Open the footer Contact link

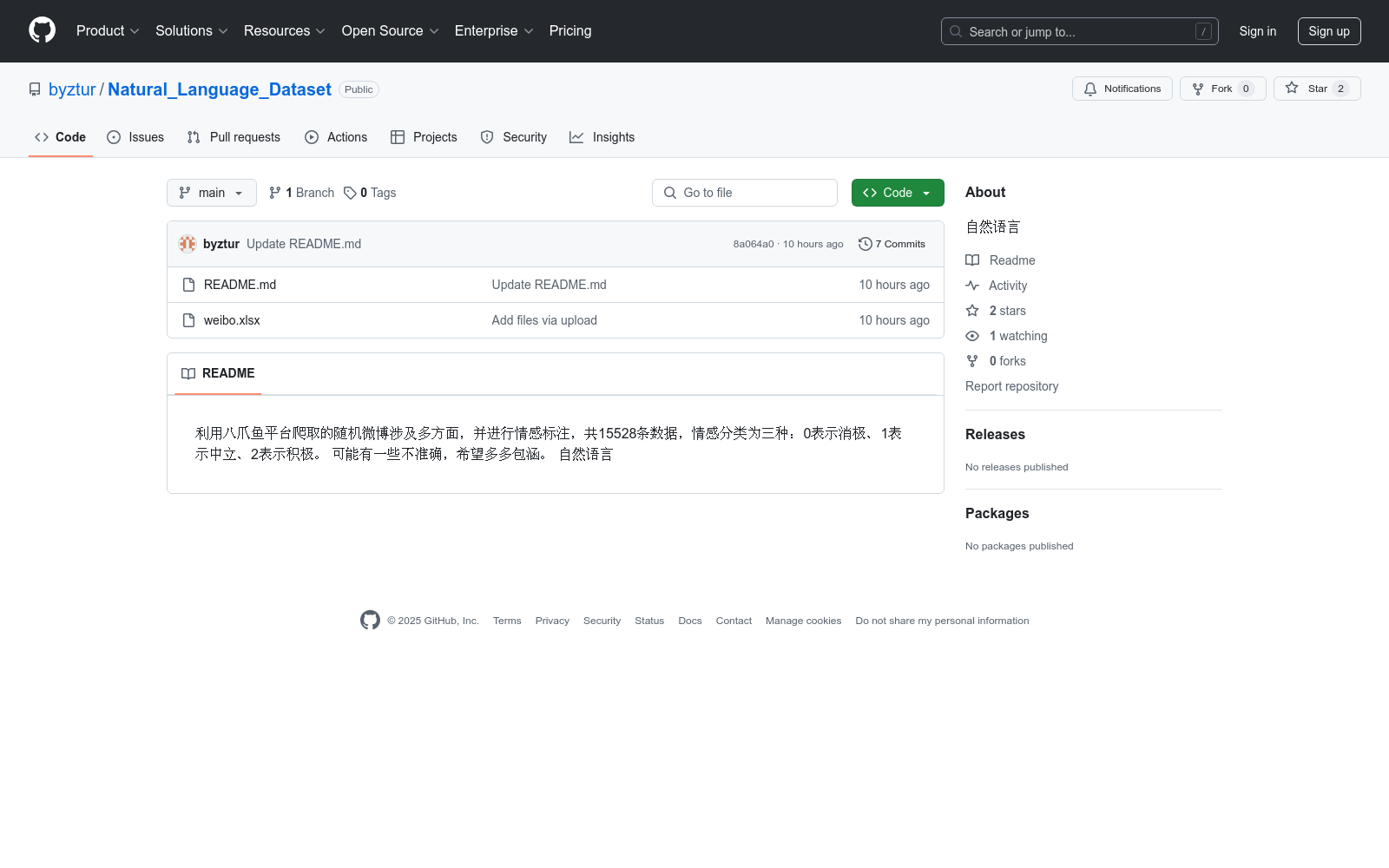tap(734, 621)
